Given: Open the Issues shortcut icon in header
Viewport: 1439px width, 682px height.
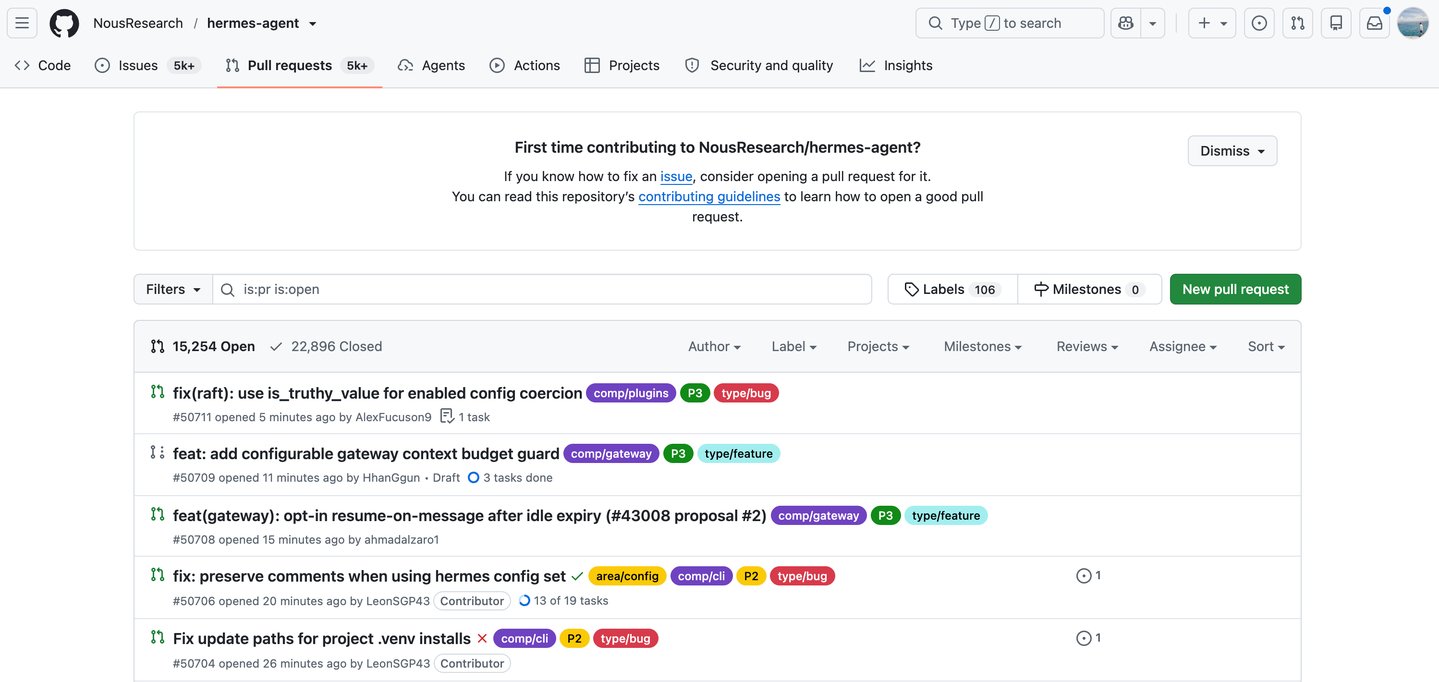Looking at the screenshot, I should (1259, 23).
